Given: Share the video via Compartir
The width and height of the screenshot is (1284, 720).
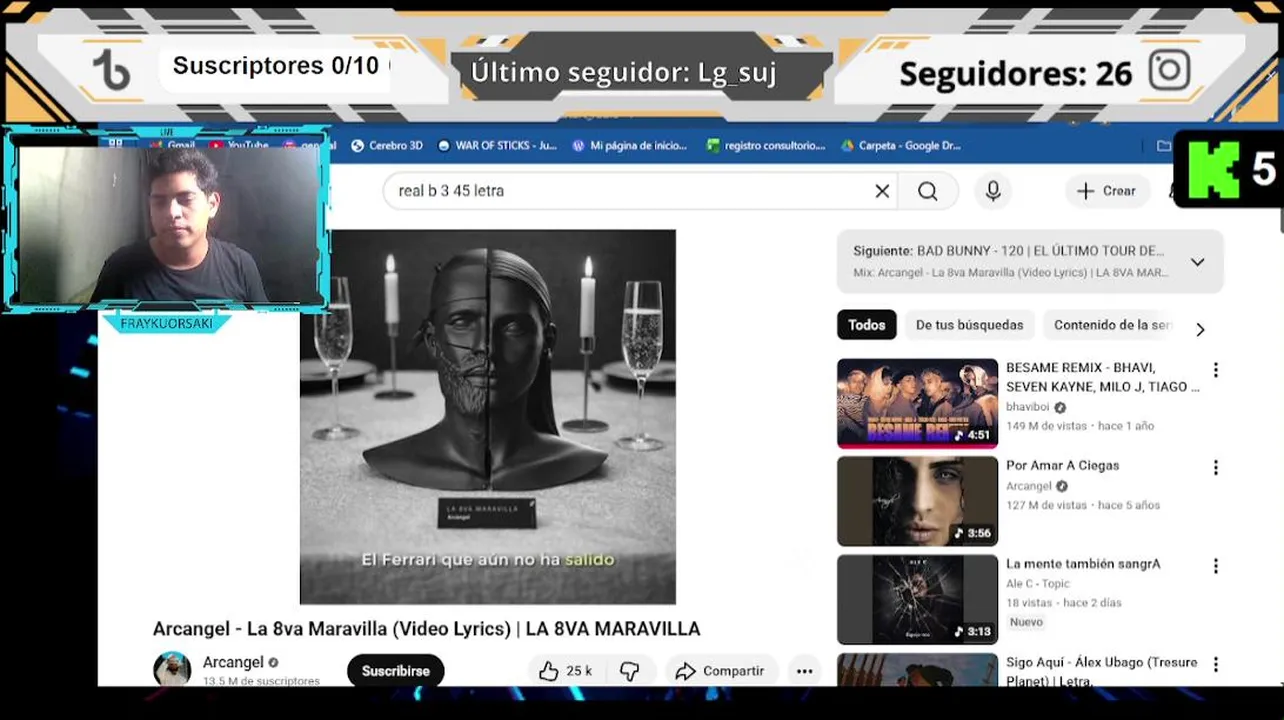Looking at the screenshot, I should click(719, 671).
